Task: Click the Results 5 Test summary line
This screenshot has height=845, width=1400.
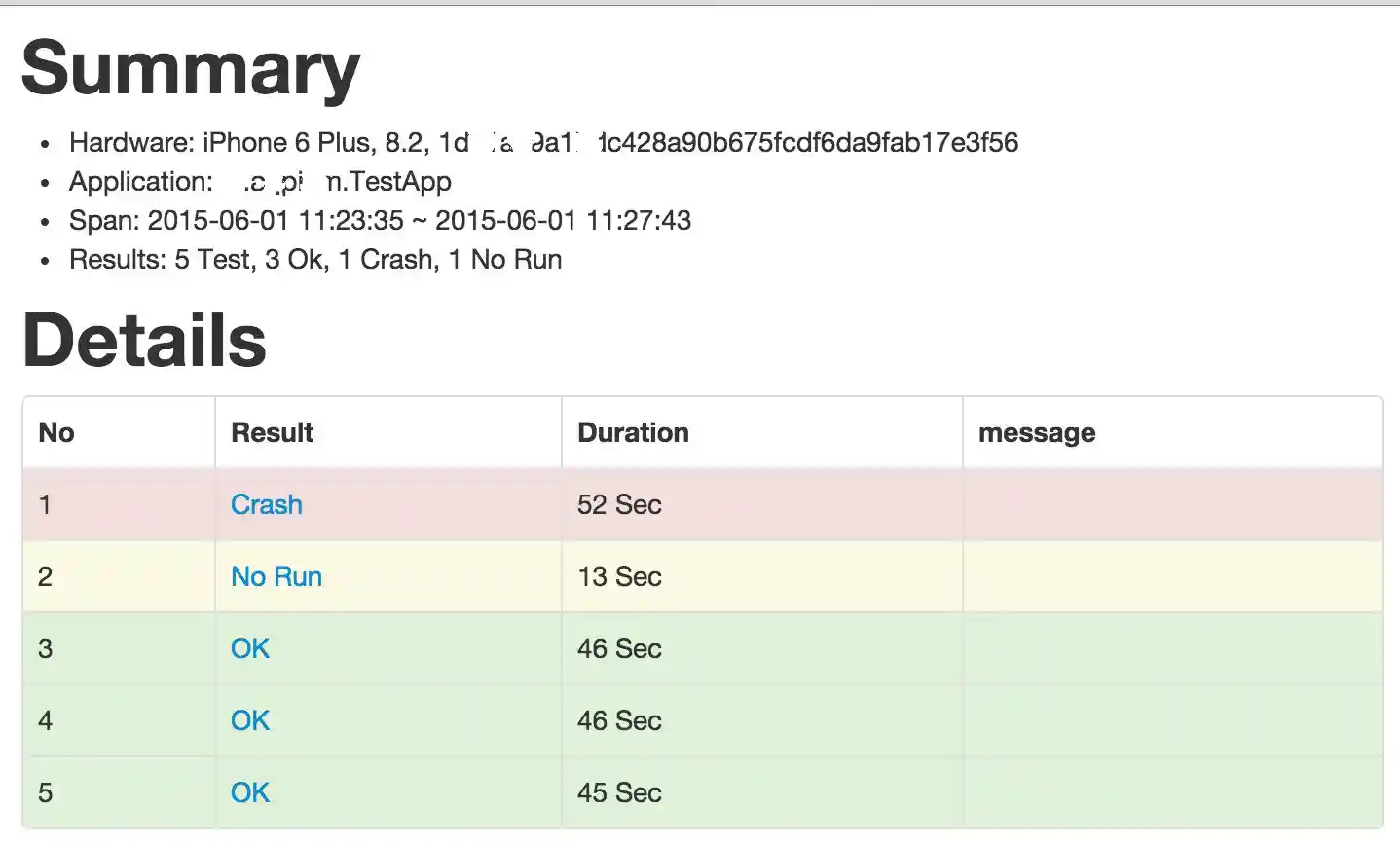Action: click(315, 260)
